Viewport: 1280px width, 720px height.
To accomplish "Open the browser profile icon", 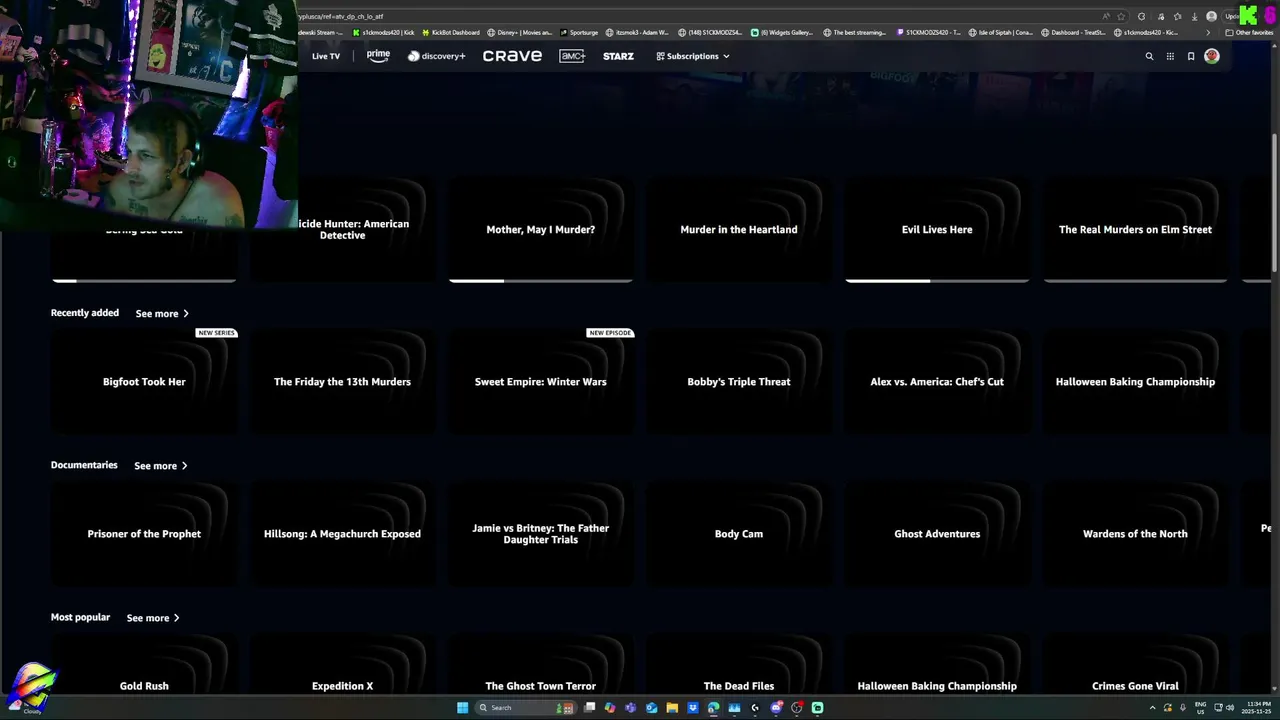I will (x=1212, y=16).
